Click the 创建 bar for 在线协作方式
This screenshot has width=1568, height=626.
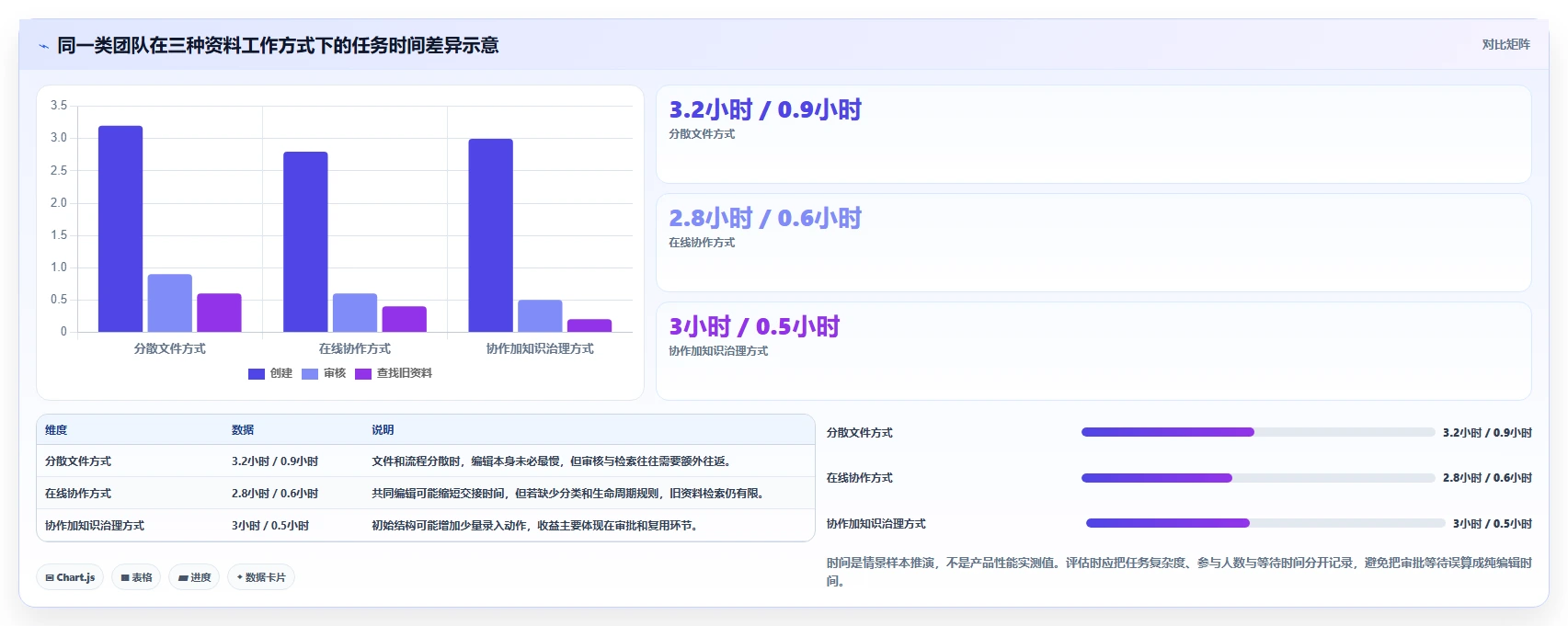pos(305,242)
